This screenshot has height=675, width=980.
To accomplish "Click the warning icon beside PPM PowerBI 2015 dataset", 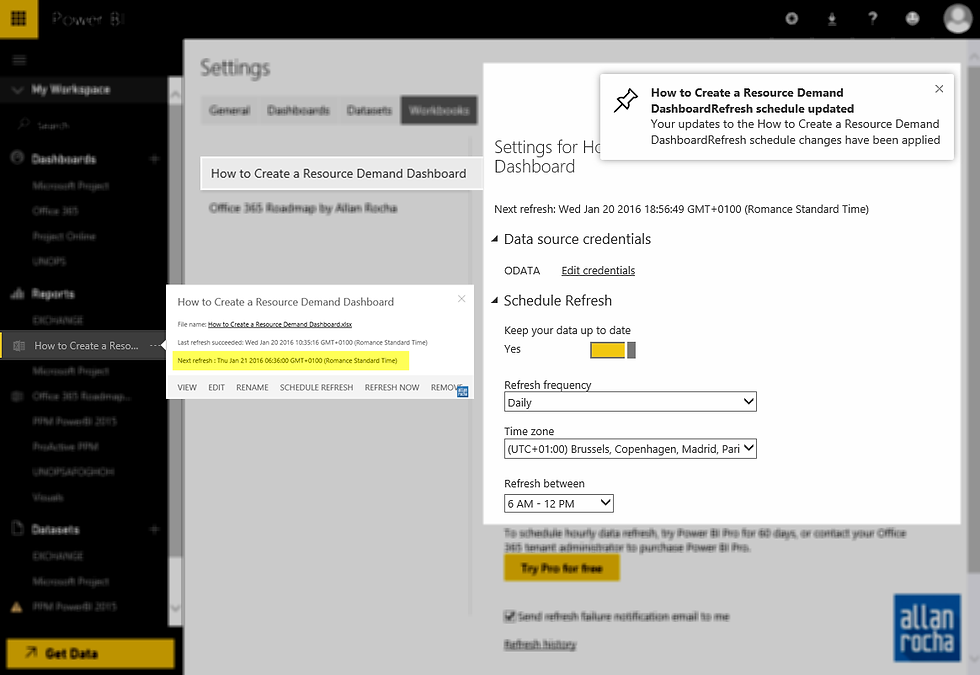I will click(x=17, y=607).
